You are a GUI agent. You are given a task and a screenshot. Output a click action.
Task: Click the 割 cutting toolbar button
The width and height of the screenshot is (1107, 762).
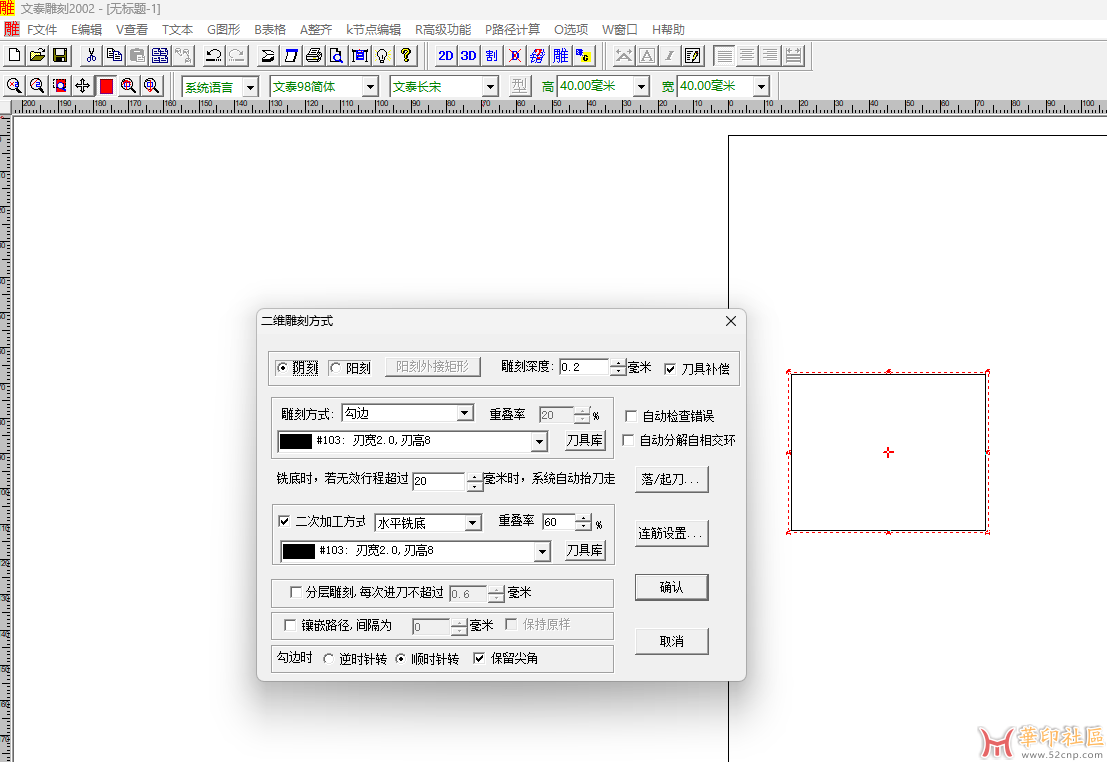tap(491, 56)
